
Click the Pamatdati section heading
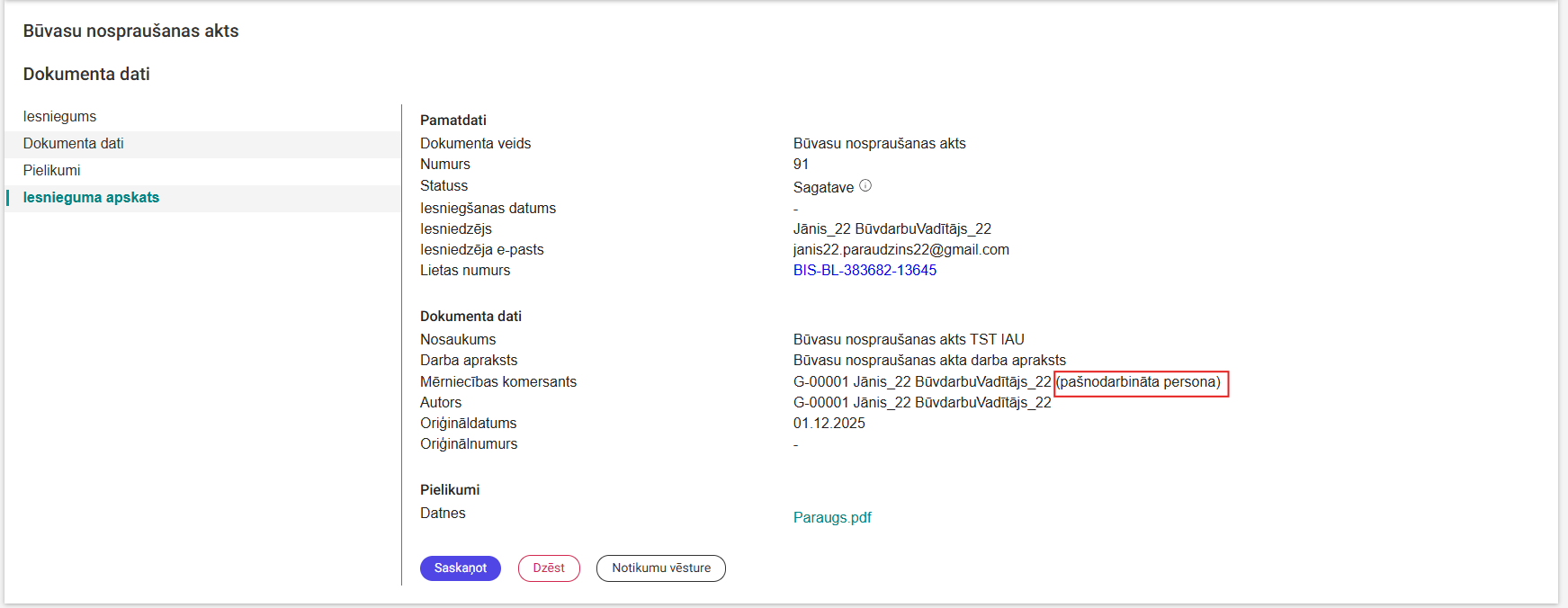click(x=453, y=121)
